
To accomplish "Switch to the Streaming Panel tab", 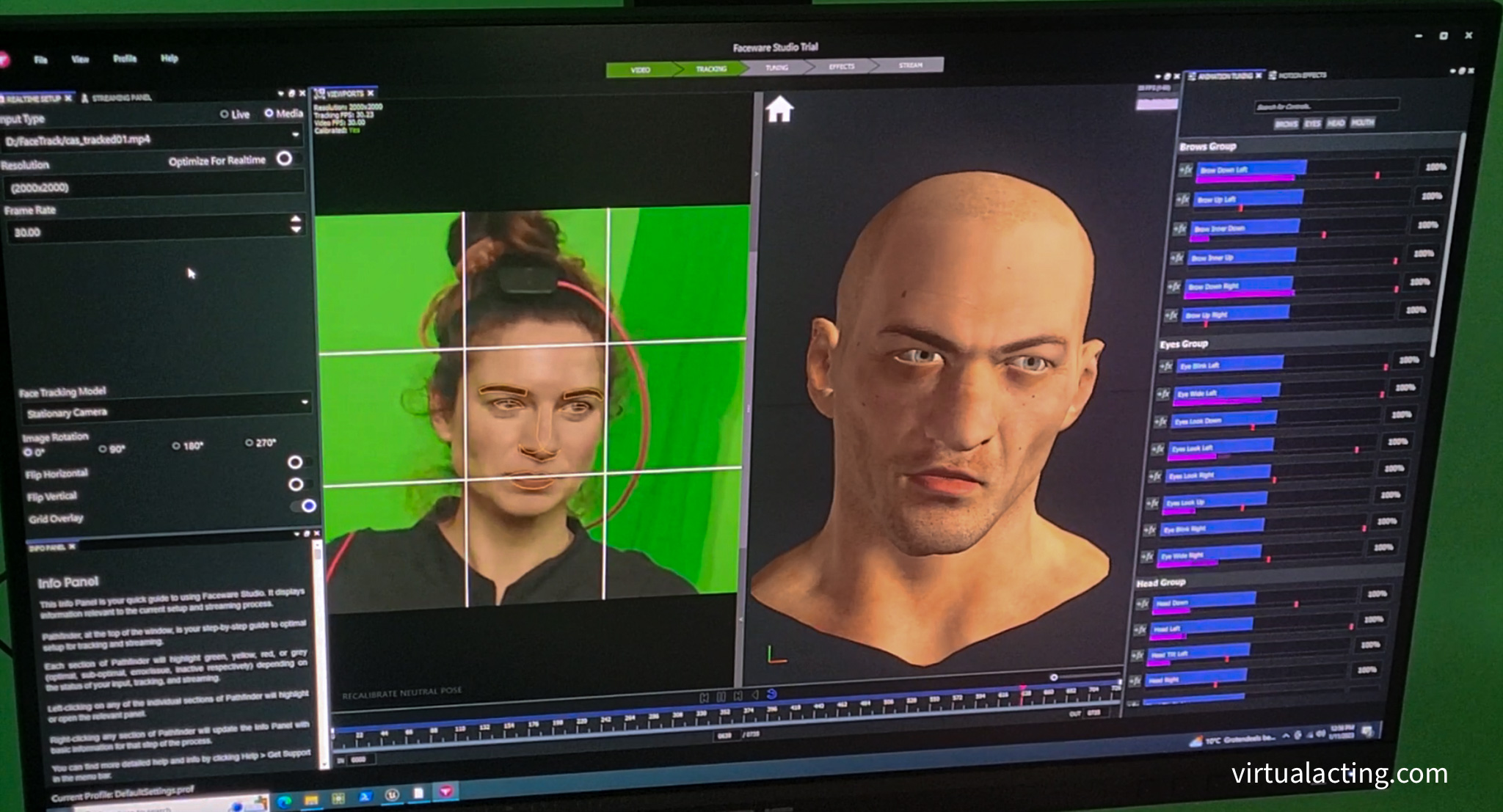I will point(116,98).
